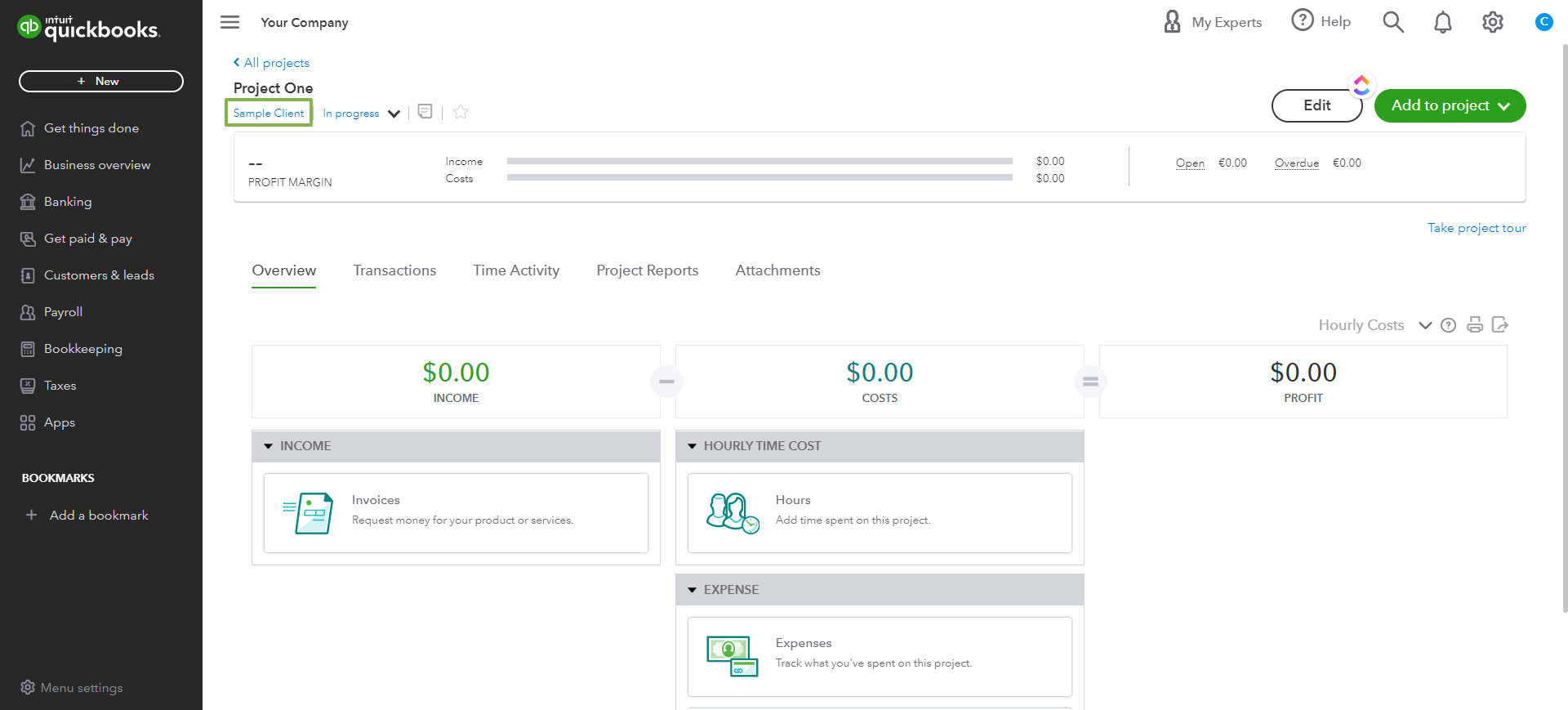The height and width of the screenshot is (710, 1568).
Task: Switch to the Time Activity tab
Action: pyautogui.click(x=516, y=270)
